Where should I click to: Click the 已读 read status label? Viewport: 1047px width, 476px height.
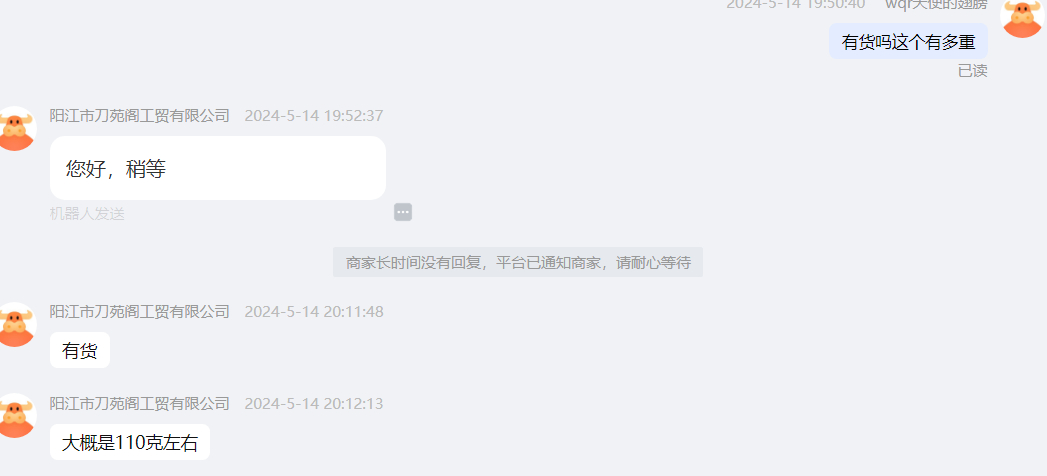[973, 71]
